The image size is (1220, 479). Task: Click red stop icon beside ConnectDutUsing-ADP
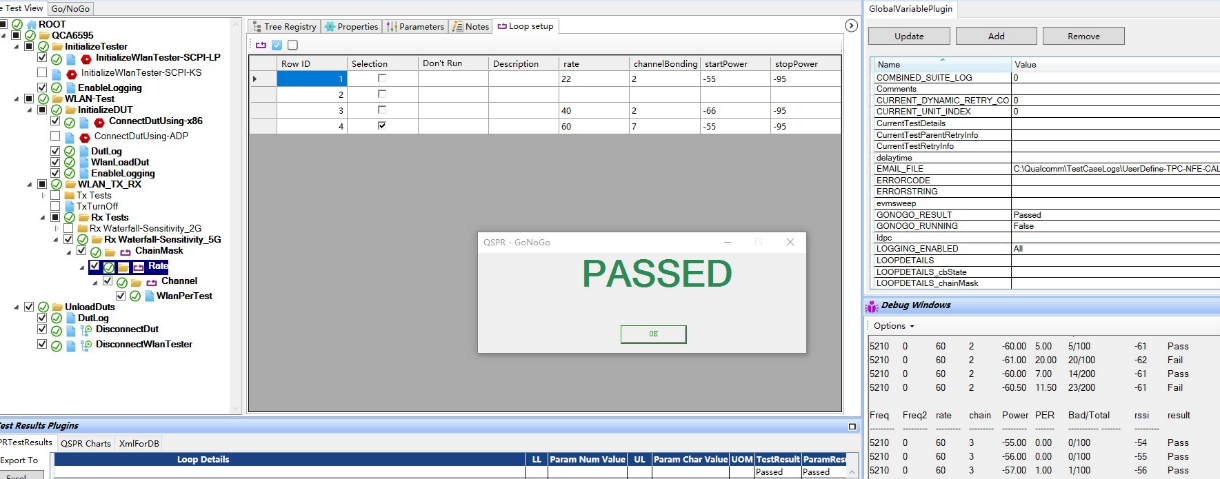tap(84, 137)
